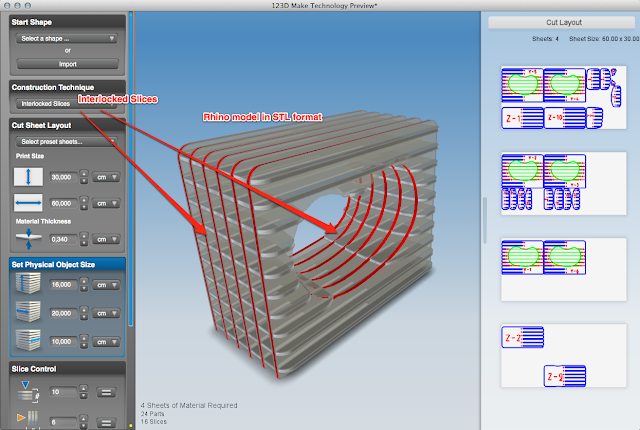Click the object depth icon beside 10,000

[x=28, y=341]
